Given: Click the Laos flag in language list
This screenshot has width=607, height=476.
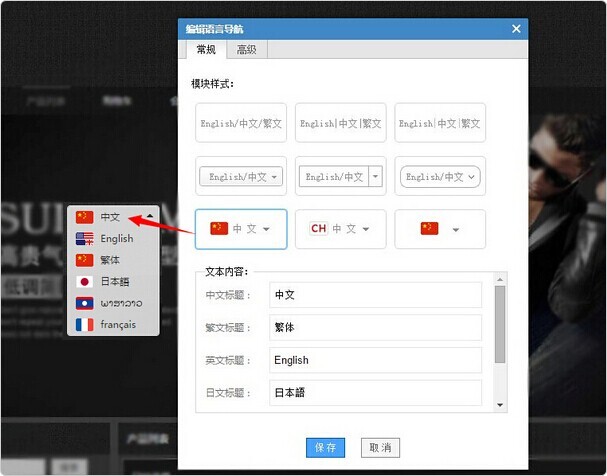Looking at the screenshot, I should (x=84, y=303).
